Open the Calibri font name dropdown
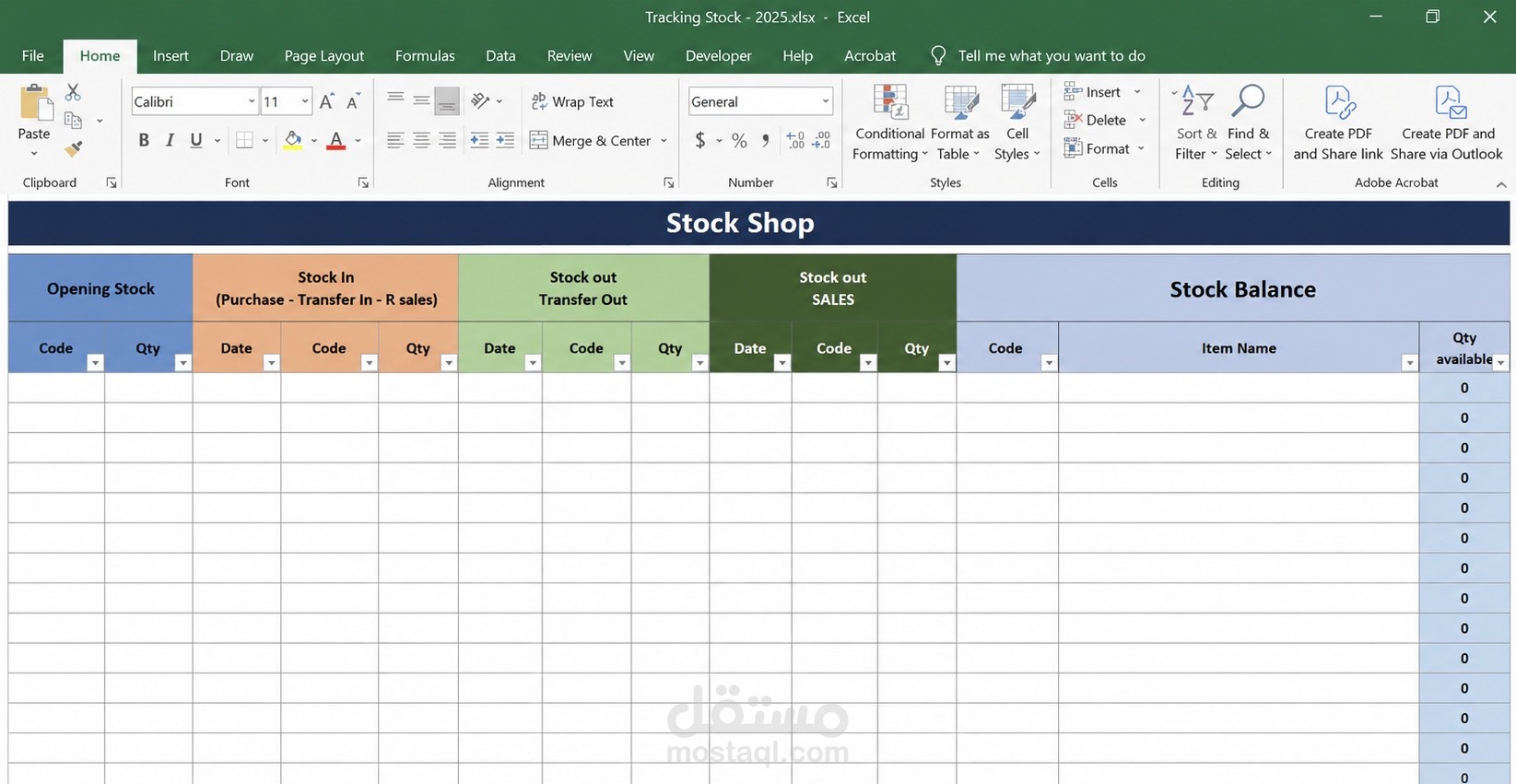 point(251,101)
